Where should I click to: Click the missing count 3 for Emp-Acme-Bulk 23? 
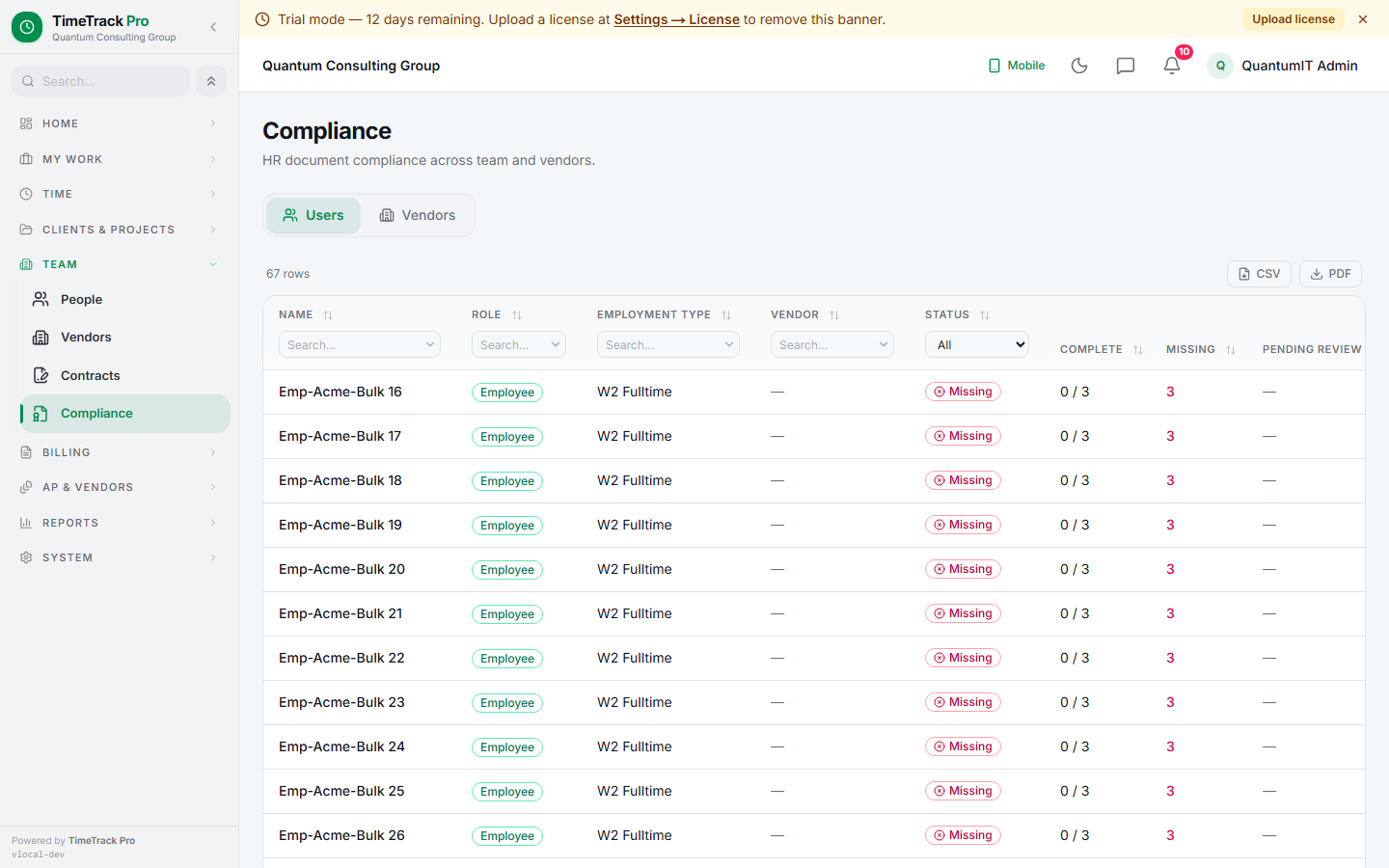pos(1170,702)
